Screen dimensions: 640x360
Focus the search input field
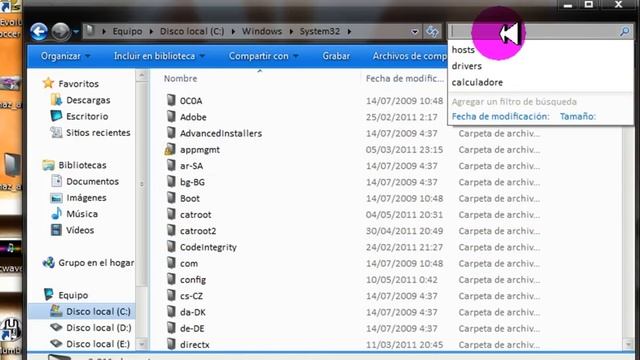coord(534,31)
